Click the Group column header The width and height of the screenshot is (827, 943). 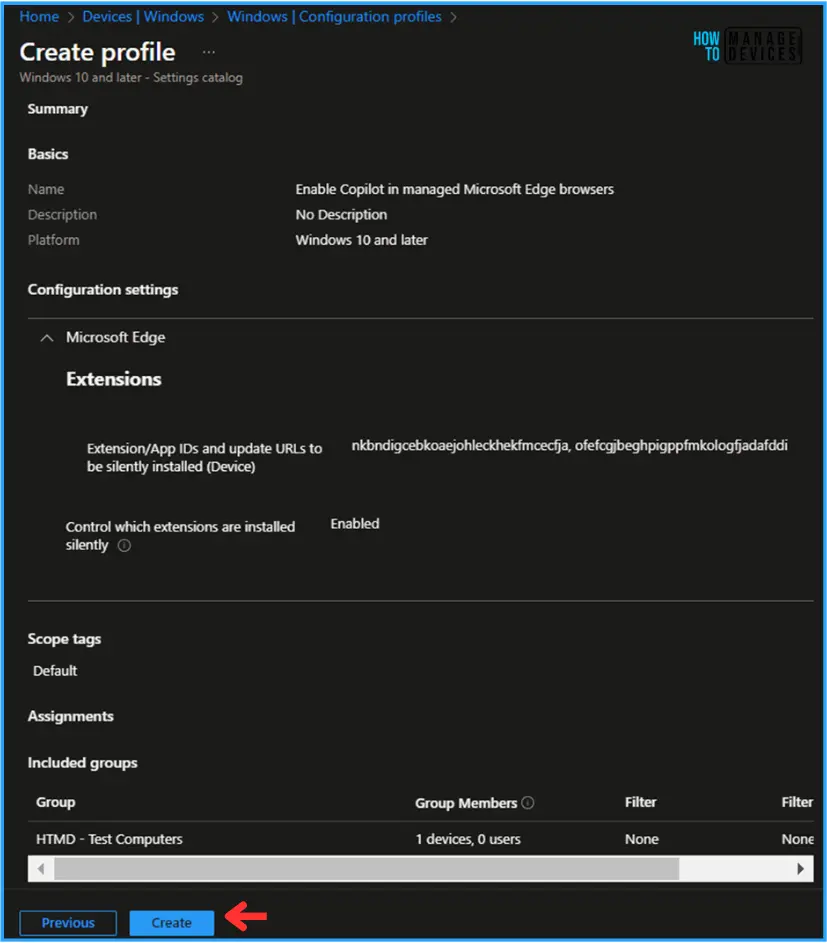tap(55, 802)
